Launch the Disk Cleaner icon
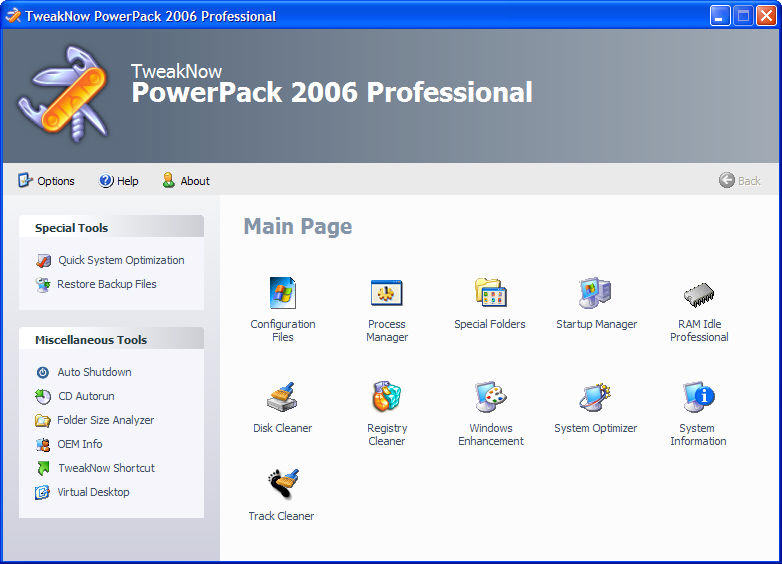 tap(282, 397)
